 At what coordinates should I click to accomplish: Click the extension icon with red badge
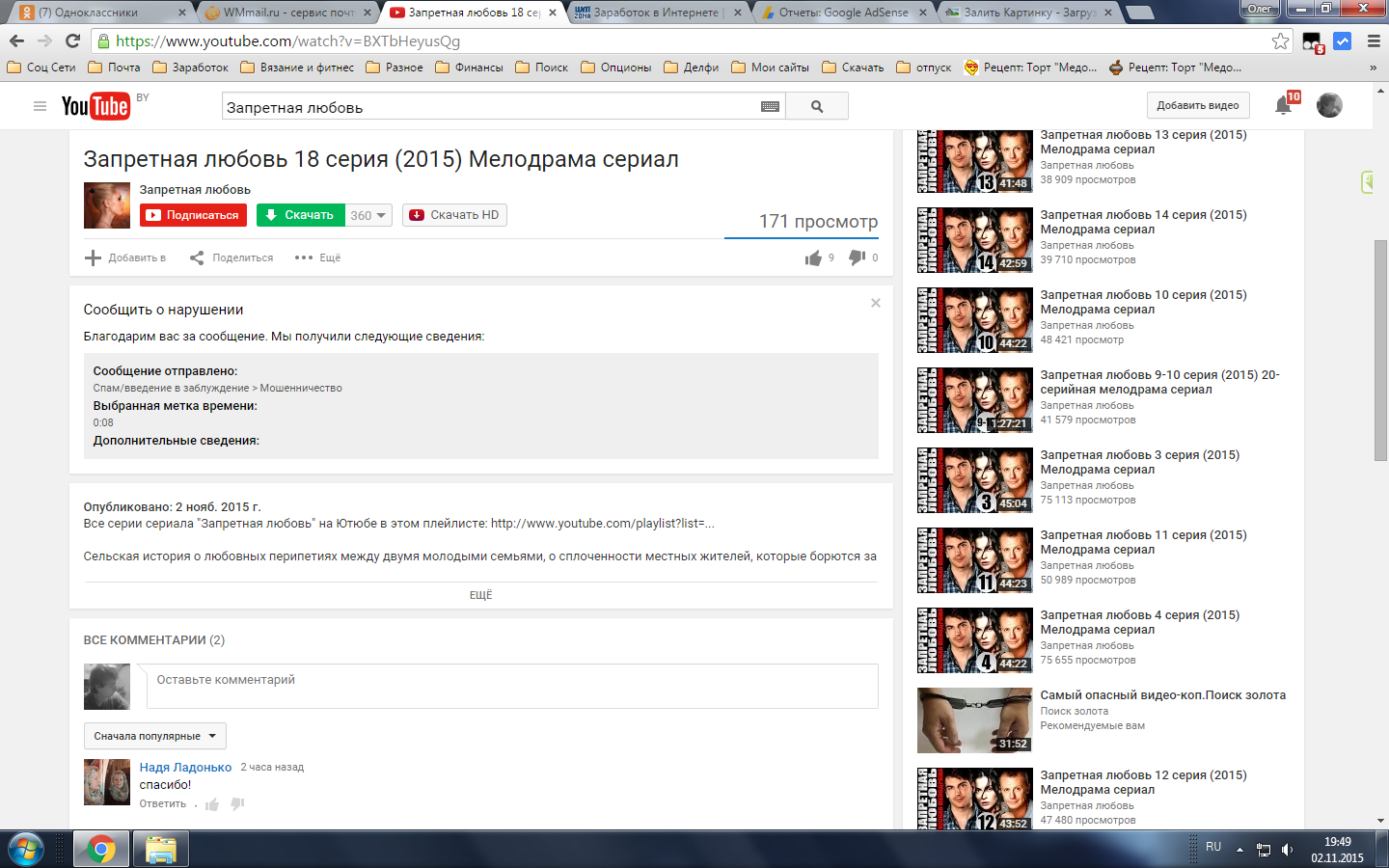[x=1312, y=42]
